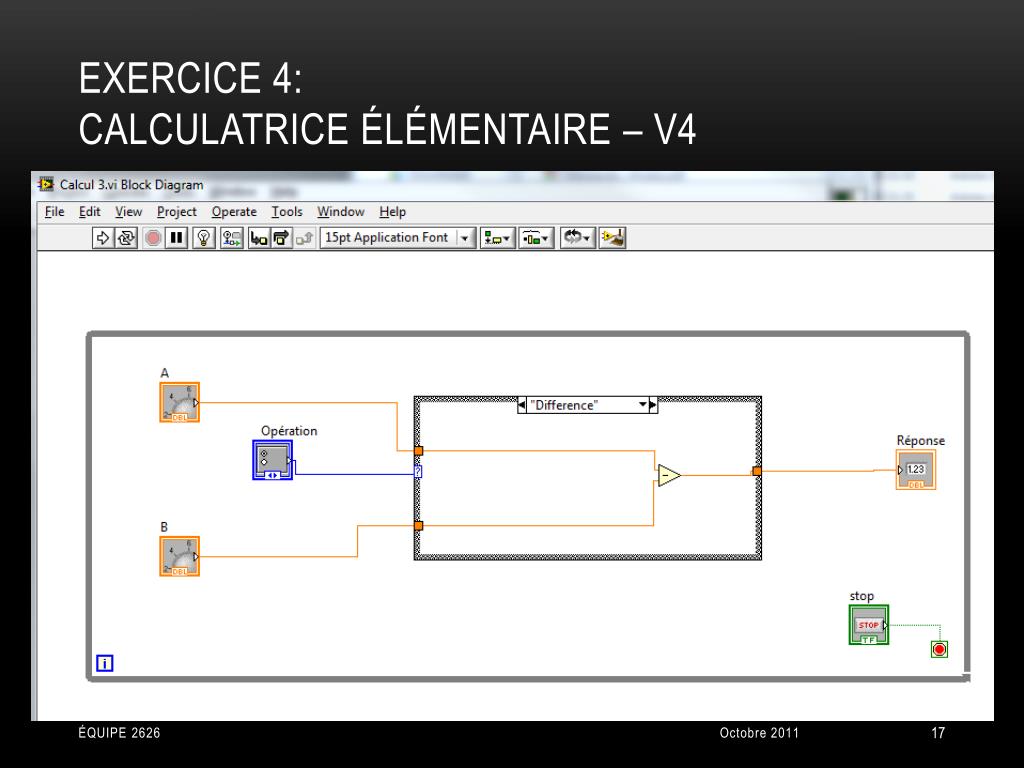Viewport: 1024px width, 768px height.
Task: Click the Pause toolbar button
Action: pyautogui.click(x=176, y=238)
